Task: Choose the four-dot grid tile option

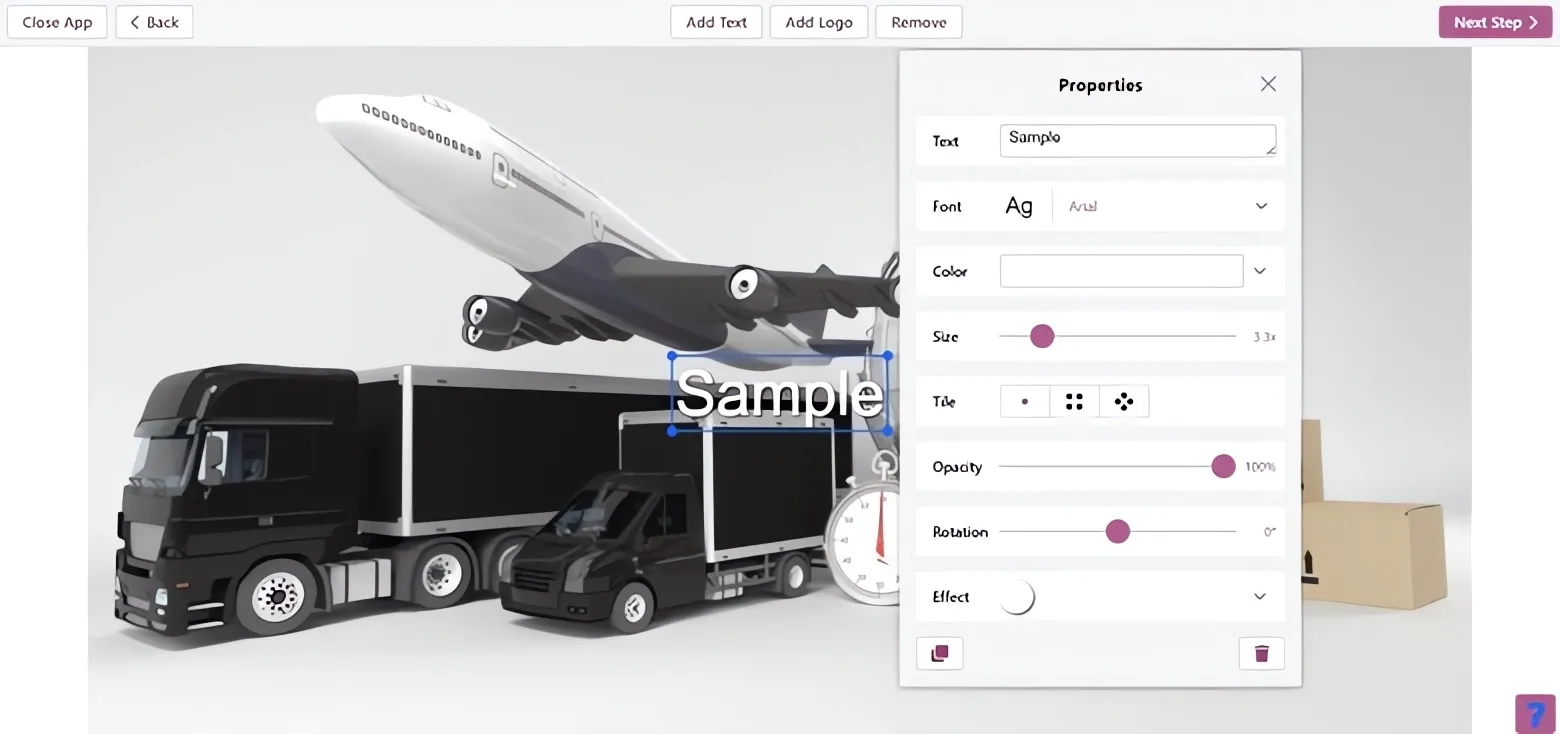Action: [x=1074, y=402]
